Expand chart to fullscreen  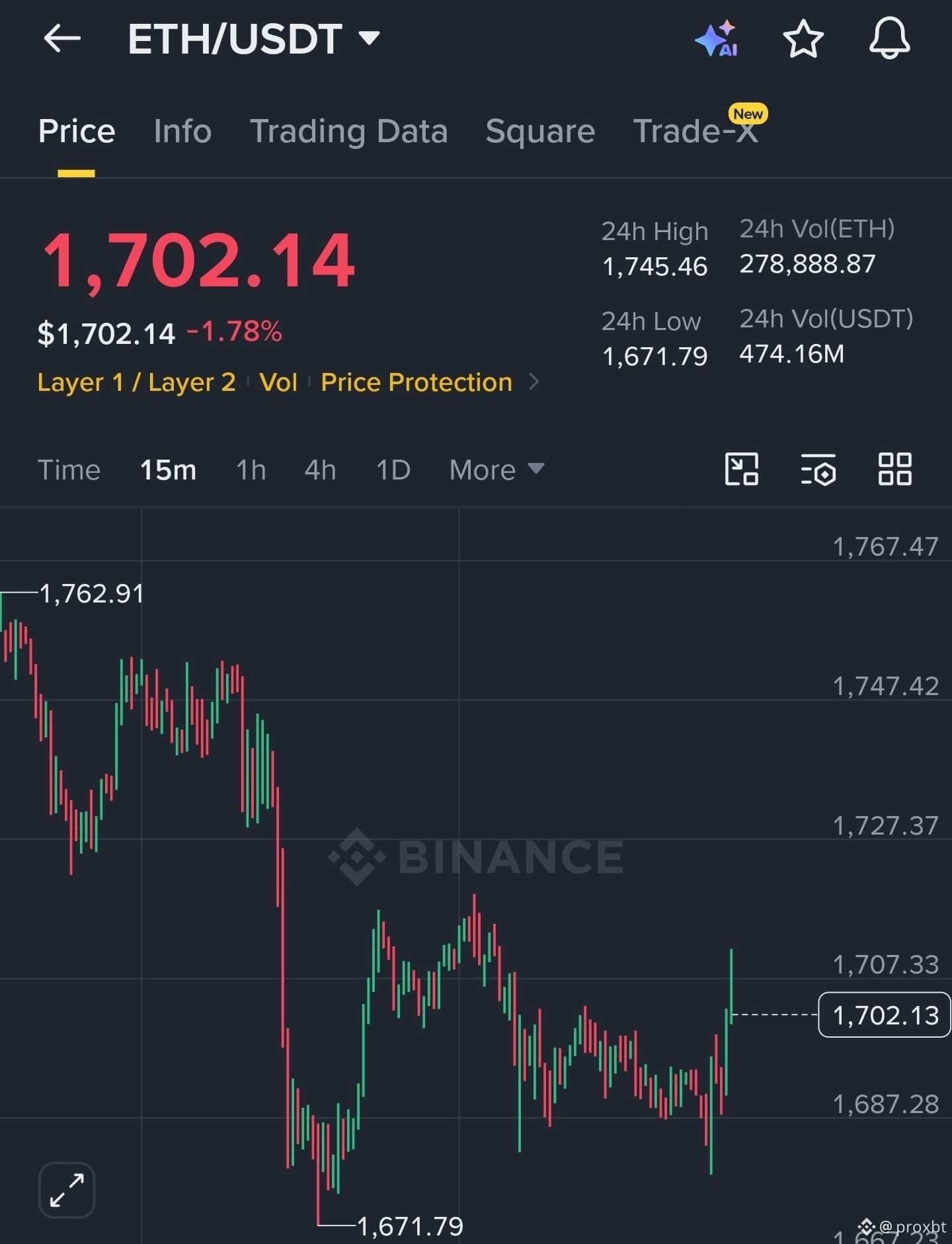(x=67, y=1190)
